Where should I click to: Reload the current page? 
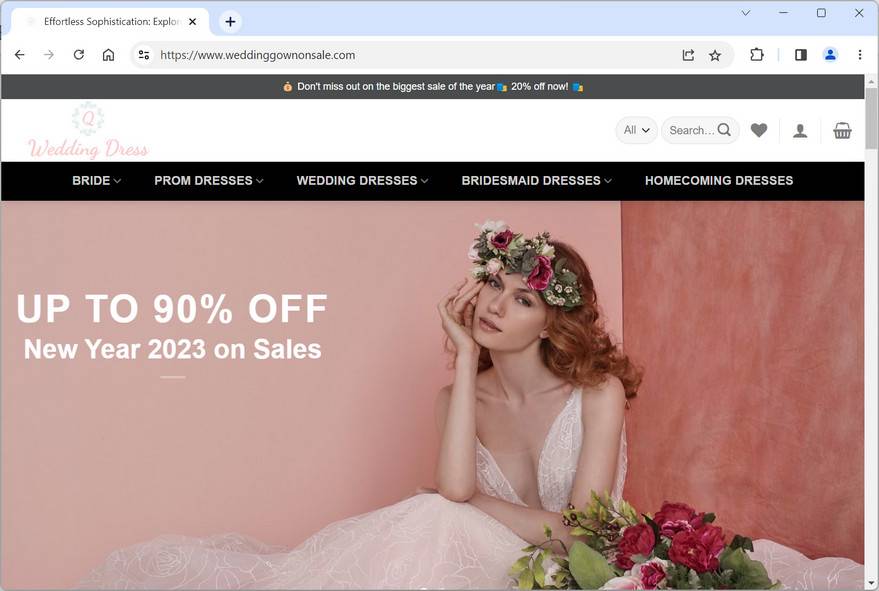[x=79, y=55]
